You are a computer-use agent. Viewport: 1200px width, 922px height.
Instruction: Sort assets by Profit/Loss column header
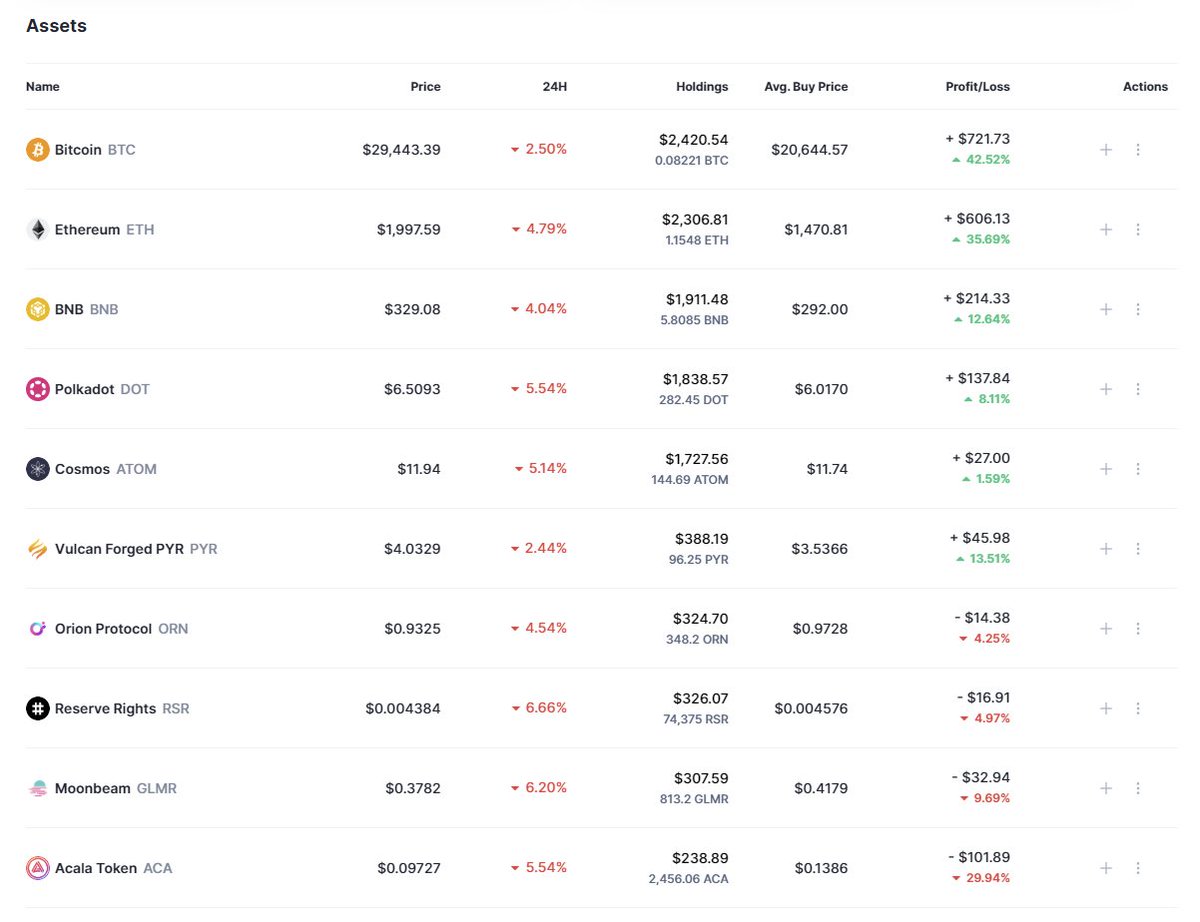coord(978,87)
